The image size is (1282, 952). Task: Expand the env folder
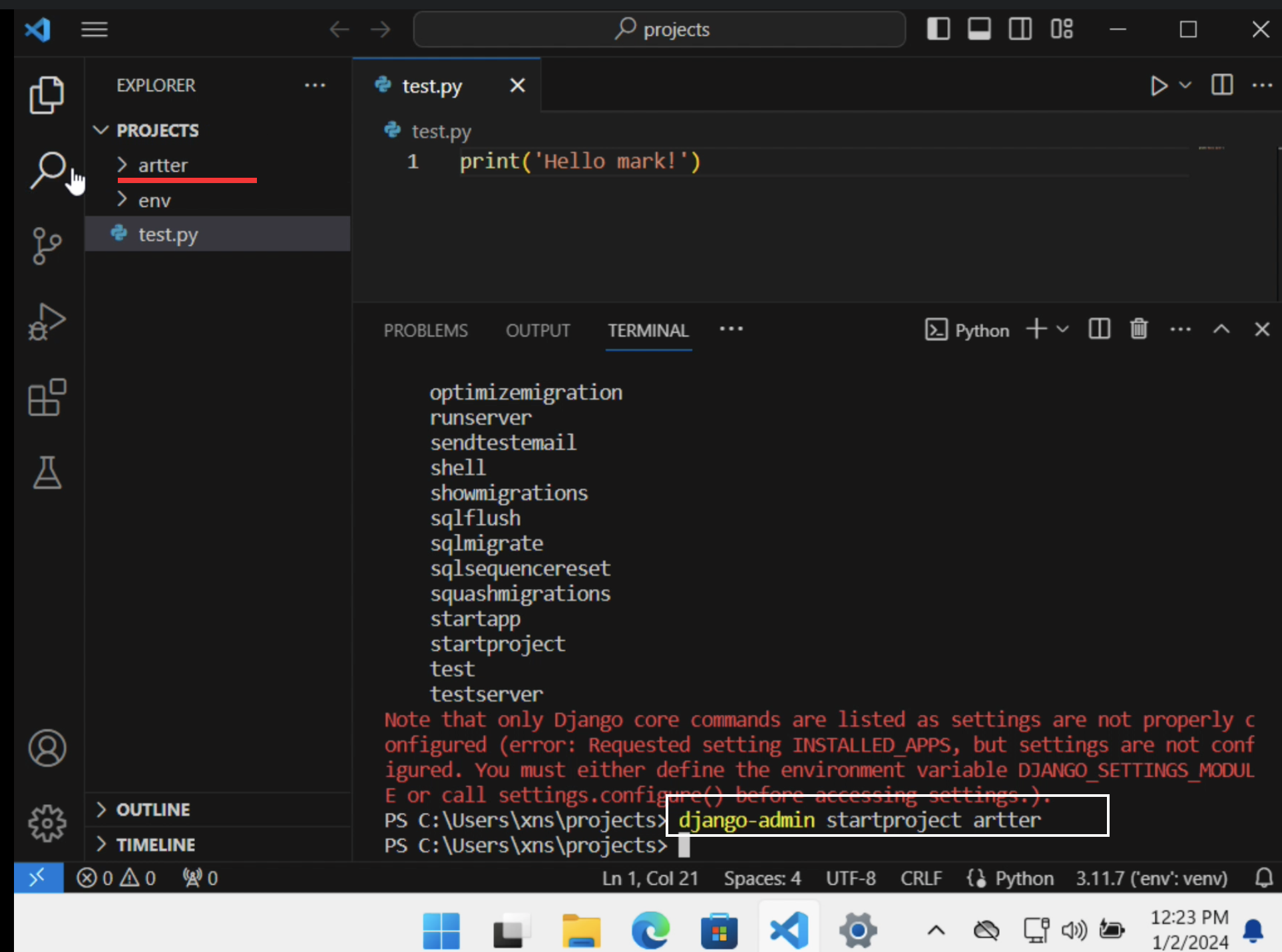point(218,200)
